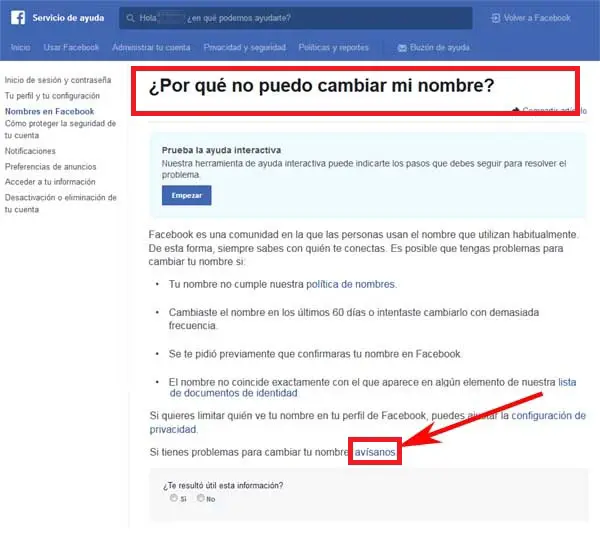Open the Privacidad y seguridad menu
The image size is (600, 533).
click(x=245, y=47)
